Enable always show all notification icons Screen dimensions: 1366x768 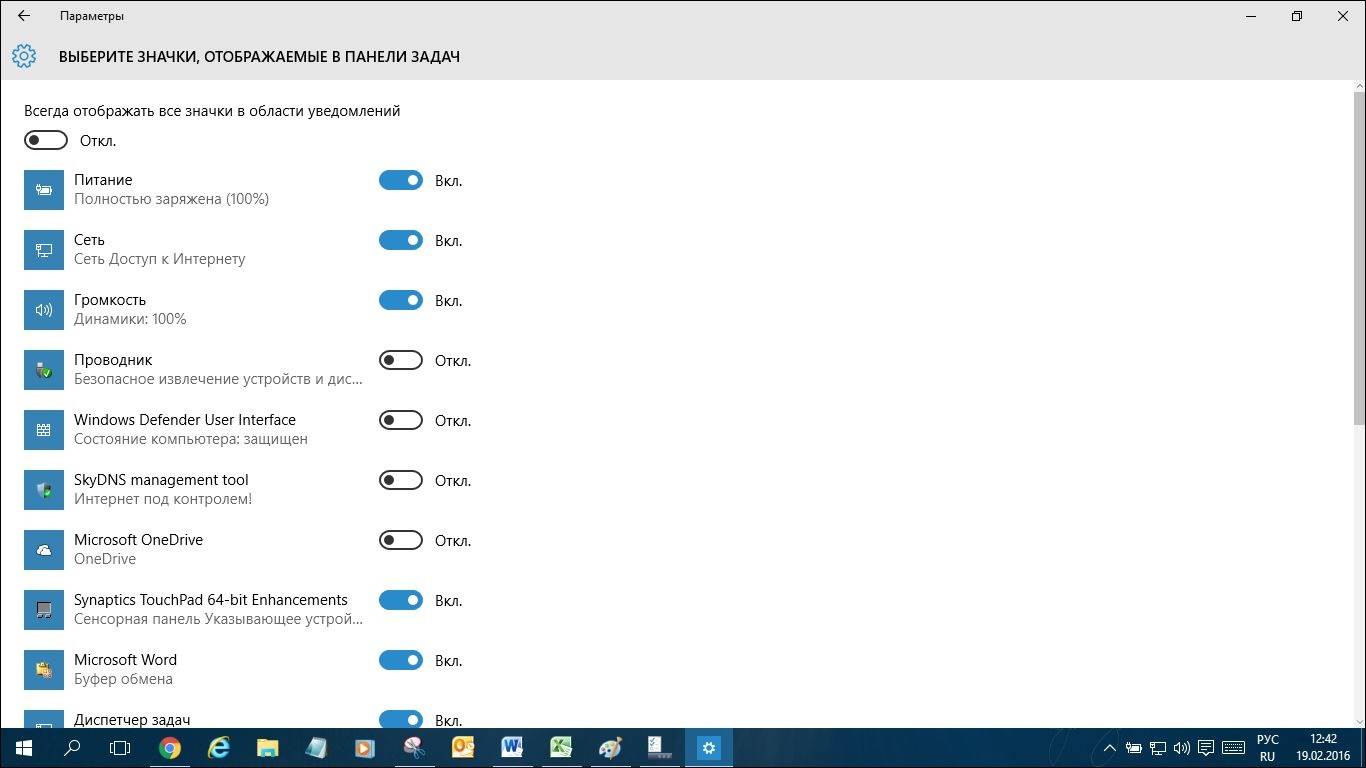pyautogui.click(x=46, y=140)
